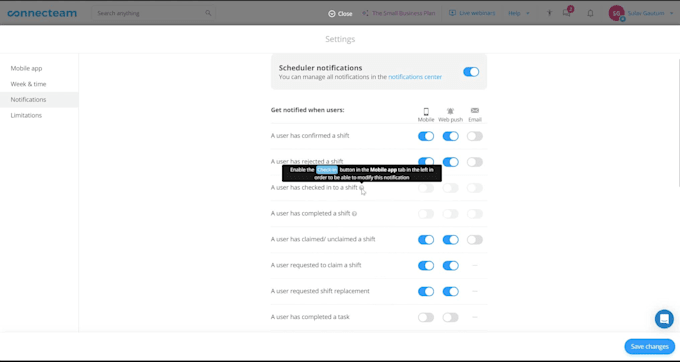Screen dimensions: 680x362
Task: Toggle Web push for user has rejected a shift
Action: tap(451, 162)
